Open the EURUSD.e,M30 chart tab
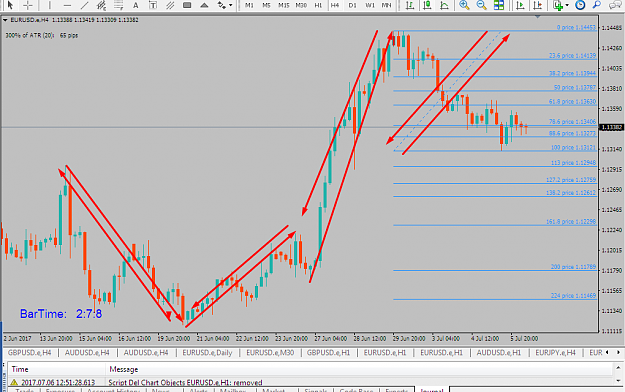Screen dimensions: 625x392 (270, 353)
